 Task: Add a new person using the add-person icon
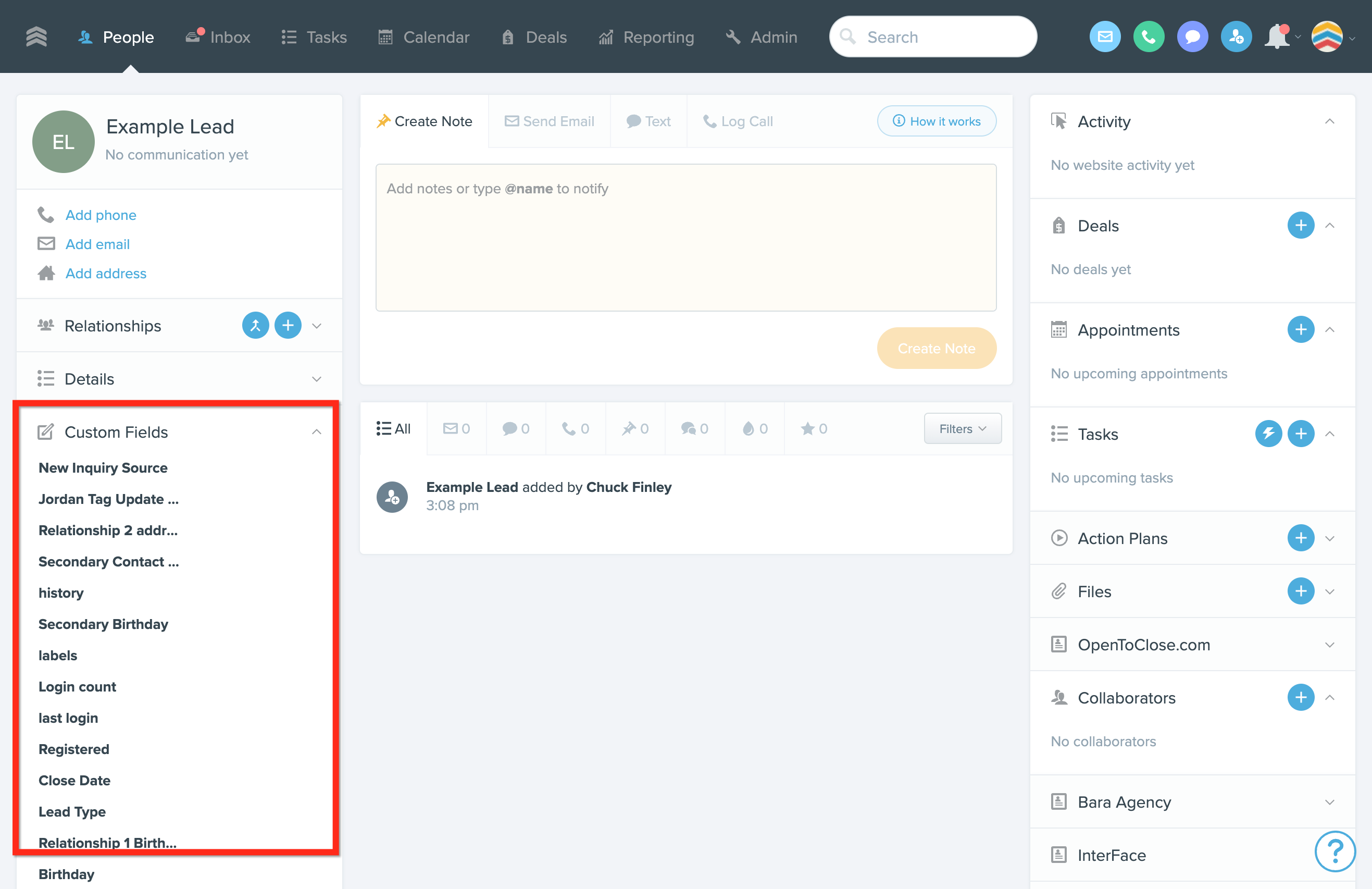(1237, 36)
